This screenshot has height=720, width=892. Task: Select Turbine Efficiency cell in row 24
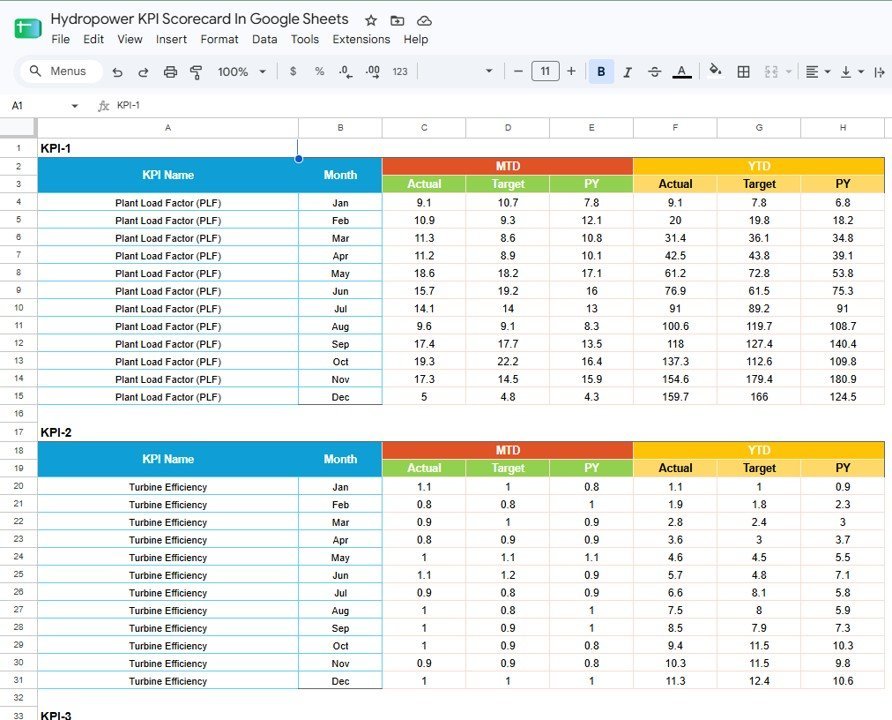pyautogui.click(x=168, y=557)
